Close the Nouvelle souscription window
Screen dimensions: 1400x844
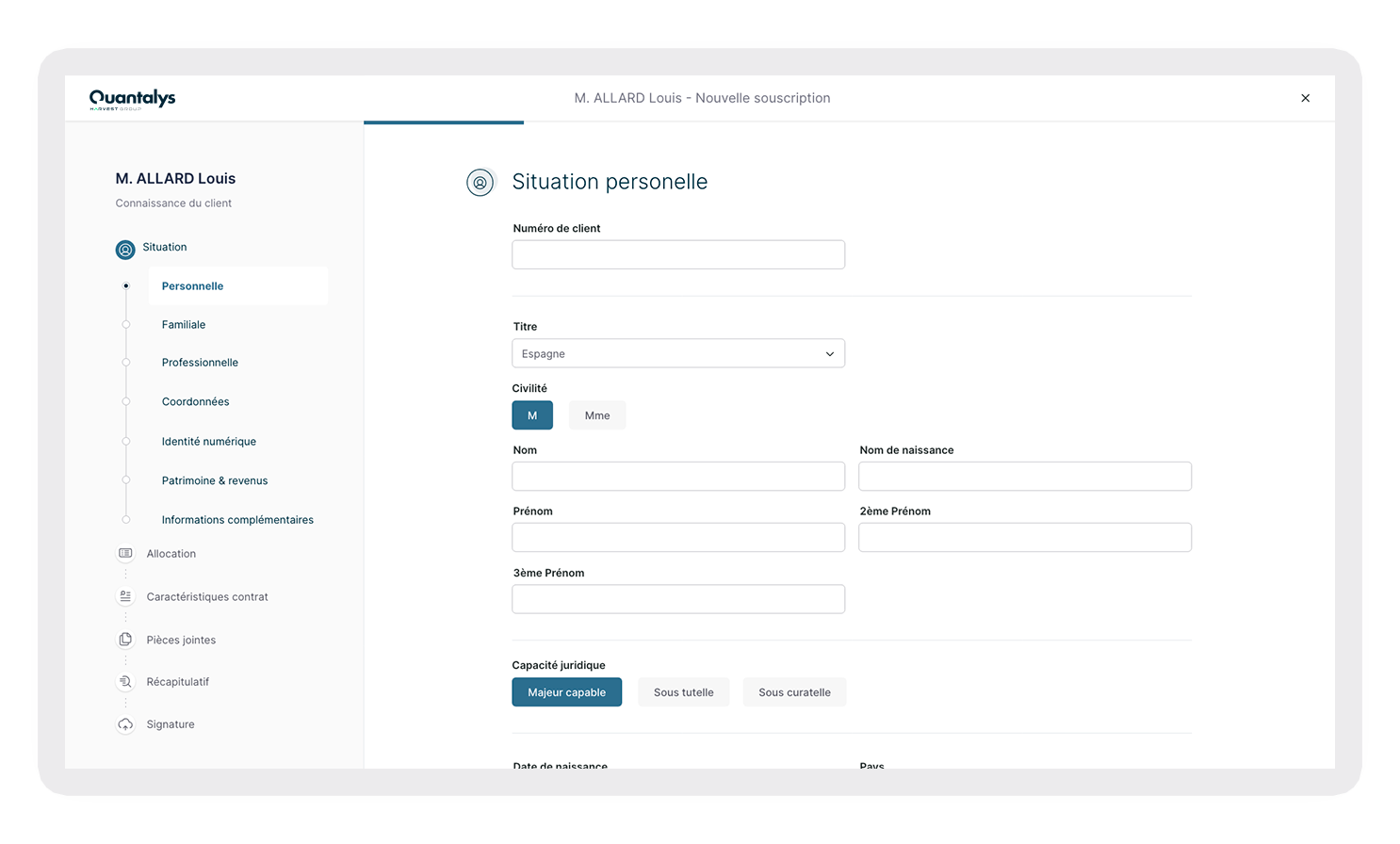pyautogui.click(x=1305, y=98)
